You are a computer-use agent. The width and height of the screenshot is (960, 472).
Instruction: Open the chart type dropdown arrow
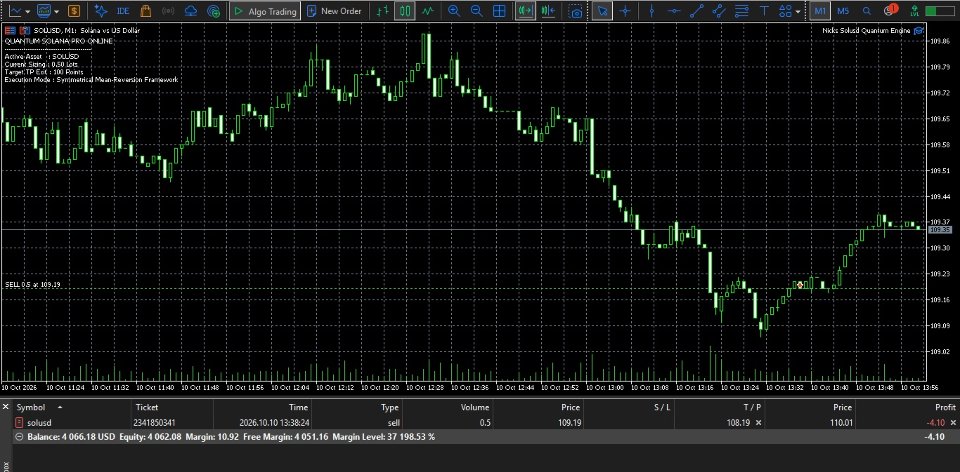pyautogui.click(x=28, y=11)
